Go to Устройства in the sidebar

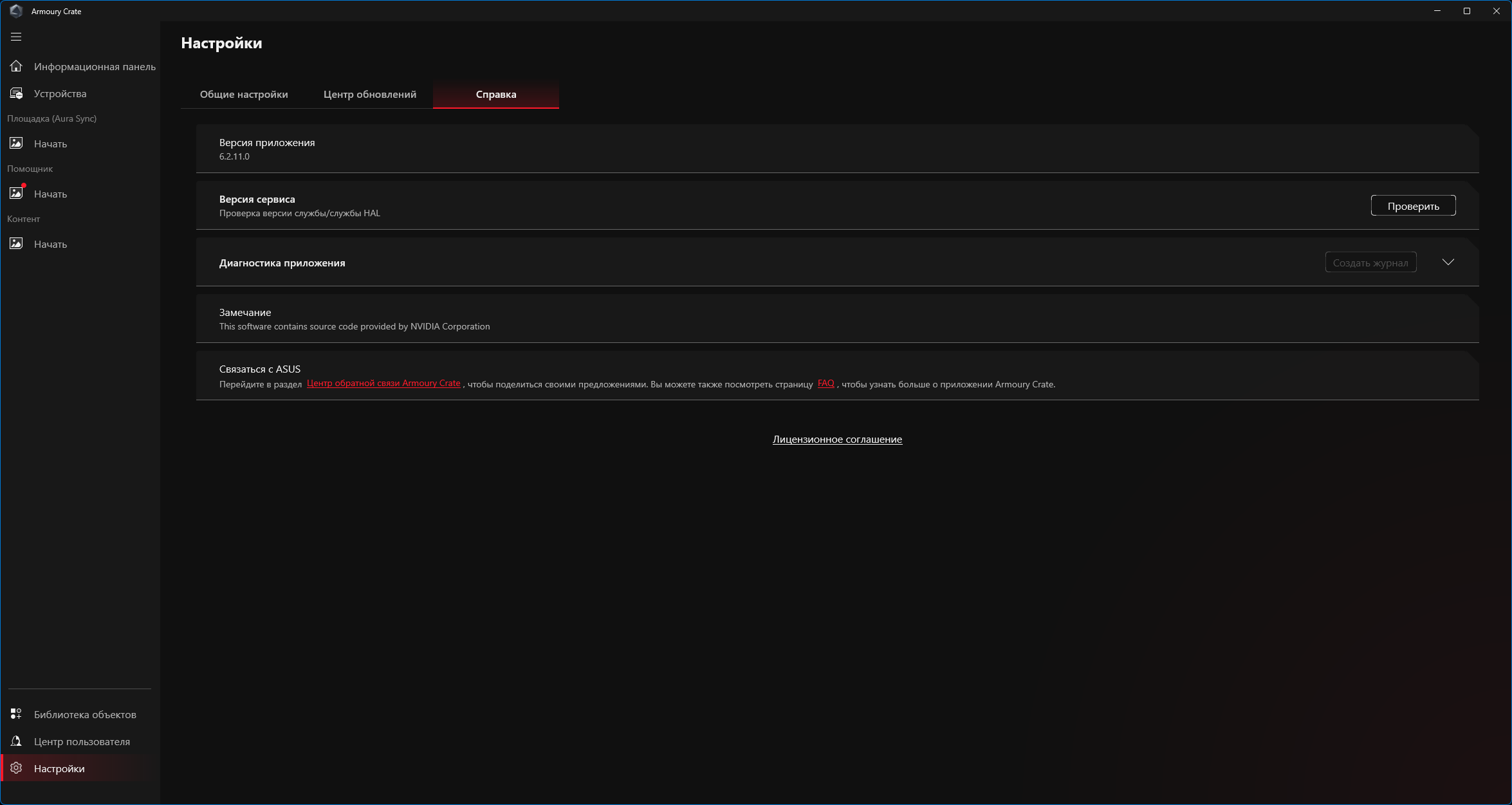pyautogui.click(x=80, y=93)
